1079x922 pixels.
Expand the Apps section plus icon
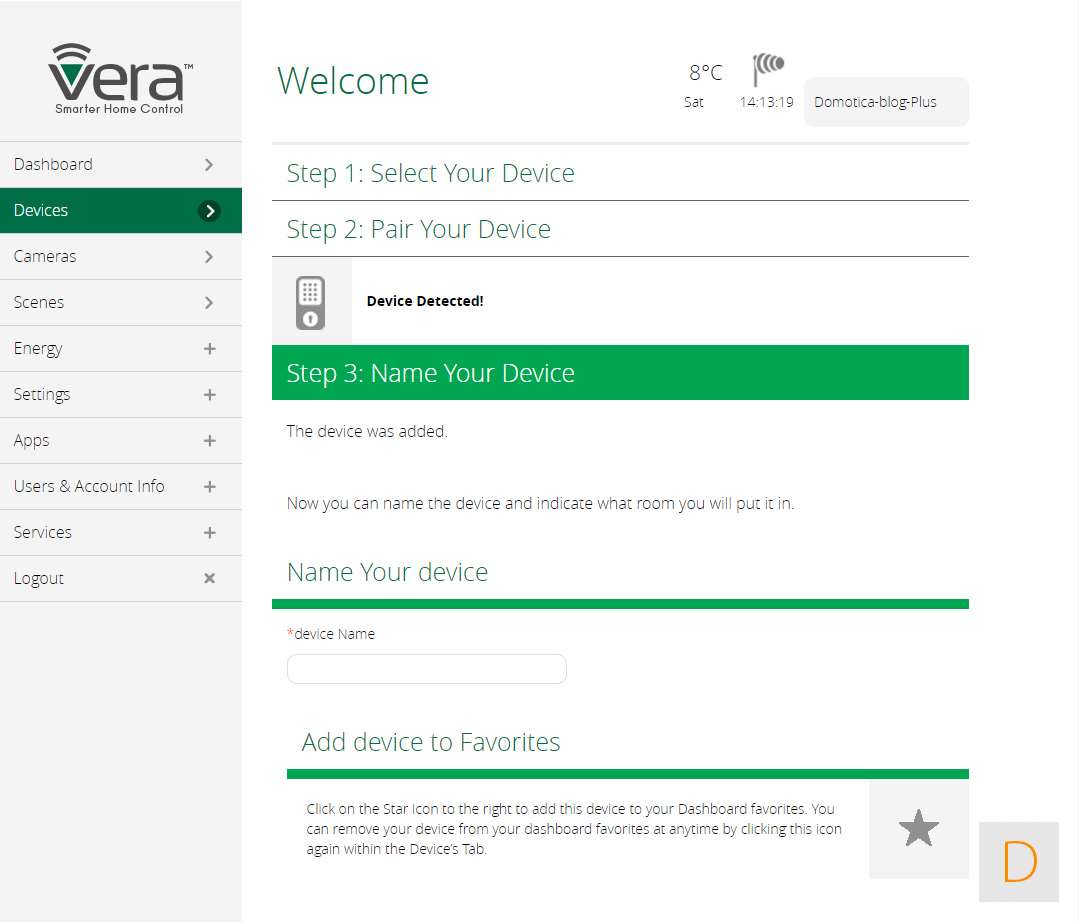(x=209, y=441)
